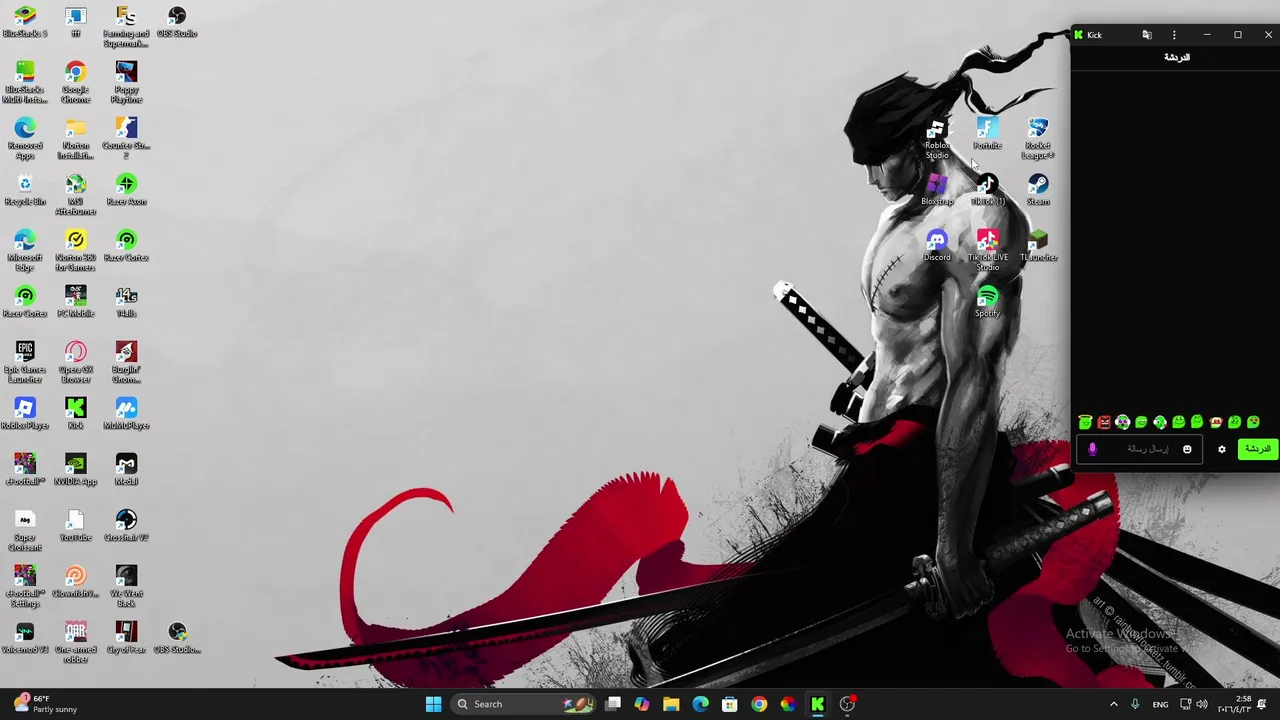Click the microphone icon in Kick chat input
This screenshot has height=720, width=1280.
[x=1092, y=450]
